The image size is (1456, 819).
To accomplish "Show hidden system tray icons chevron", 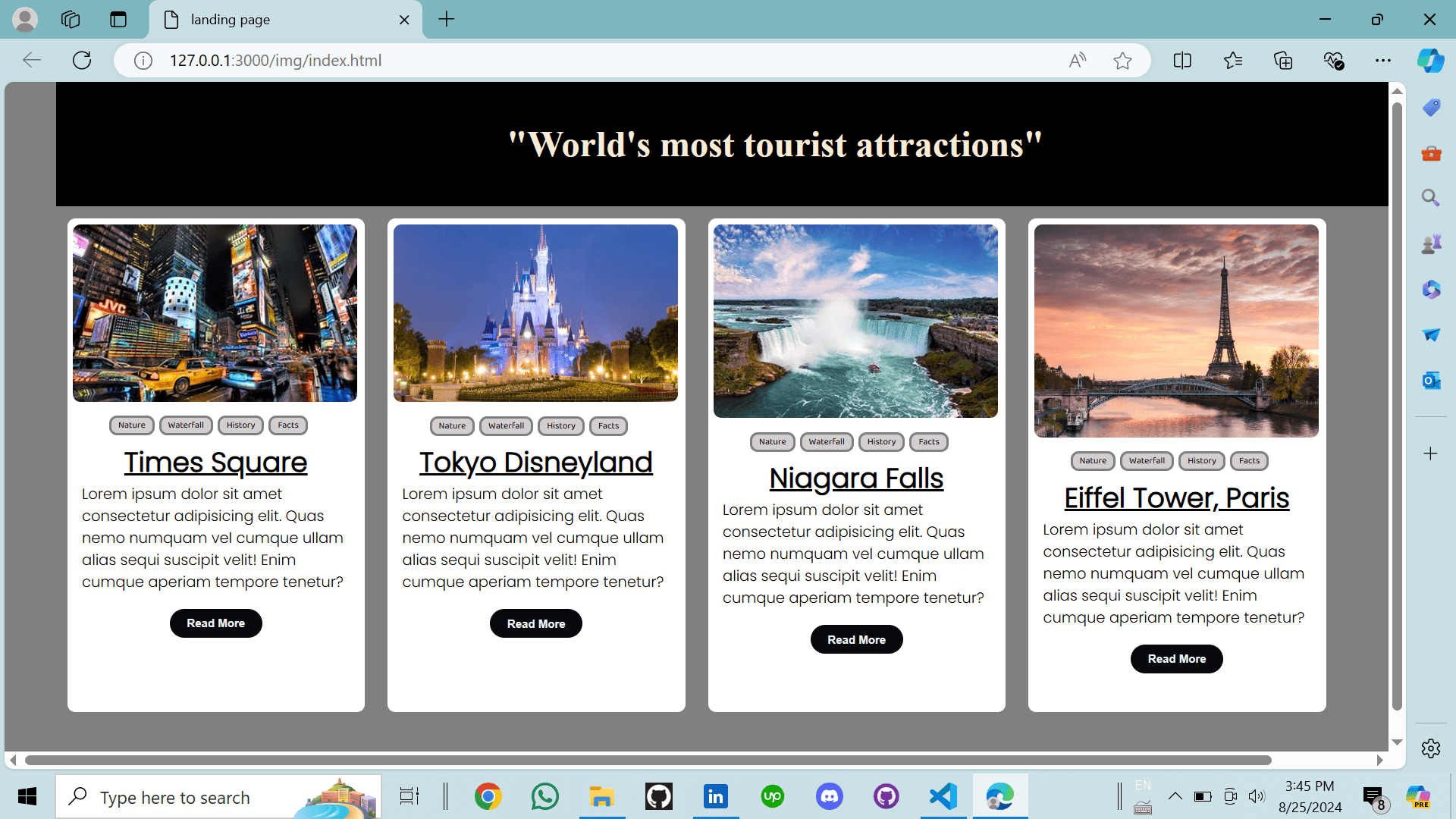I will click(1175, 796).
